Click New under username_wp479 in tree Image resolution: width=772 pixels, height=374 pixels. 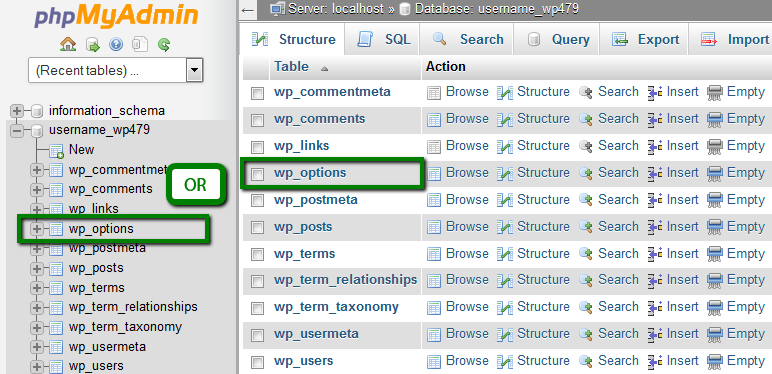(81, 150)
